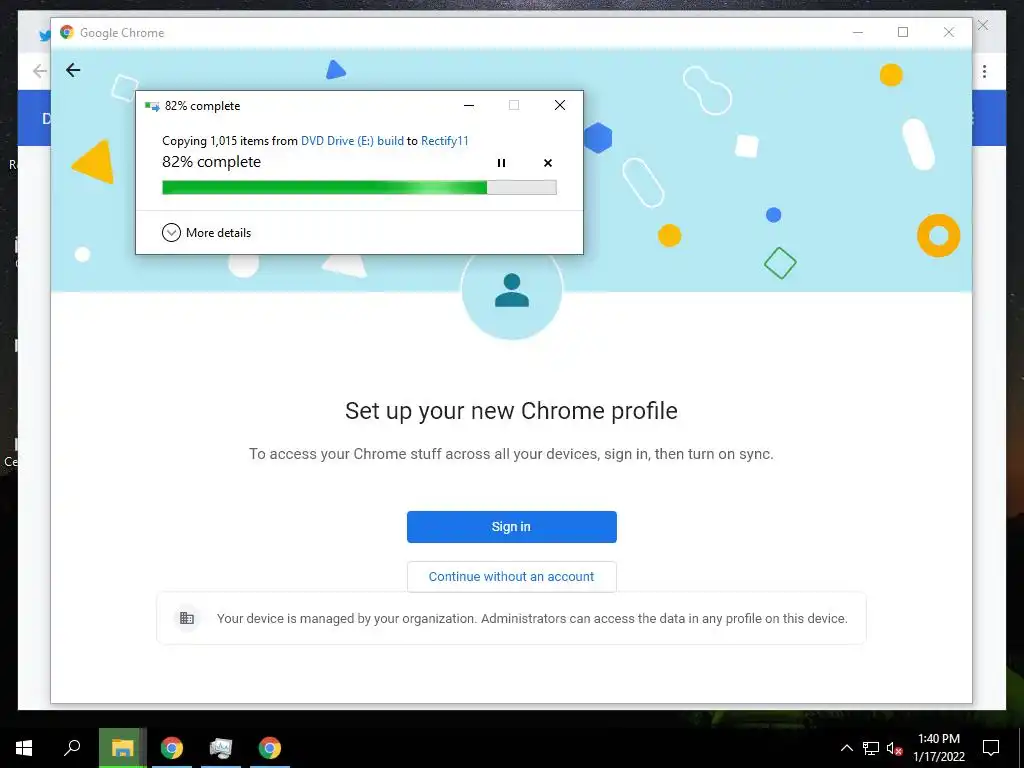Switch to second Chrome taskbar icon

click(x=270, y=748)
